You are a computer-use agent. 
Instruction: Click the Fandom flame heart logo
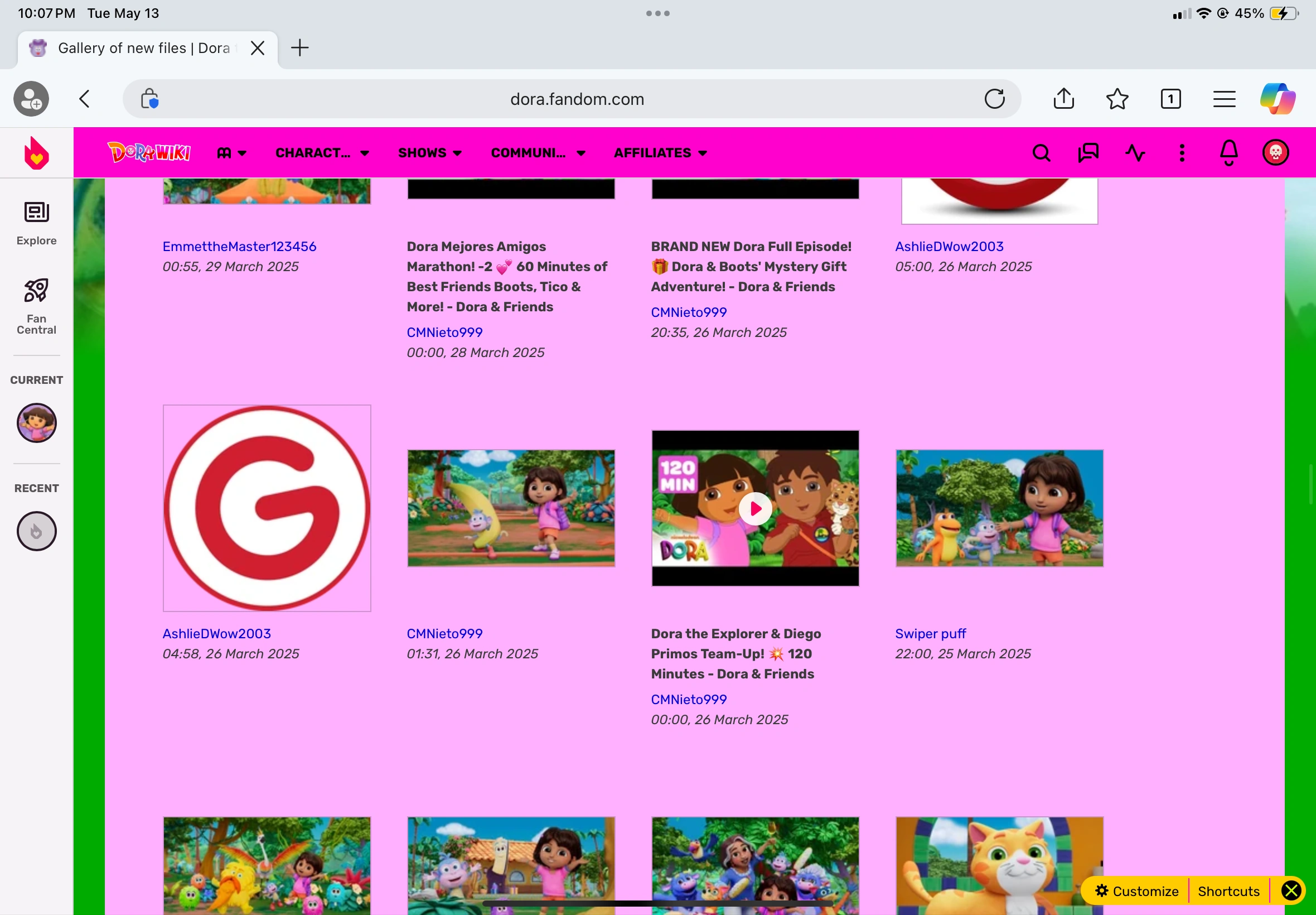click(37, 153)
